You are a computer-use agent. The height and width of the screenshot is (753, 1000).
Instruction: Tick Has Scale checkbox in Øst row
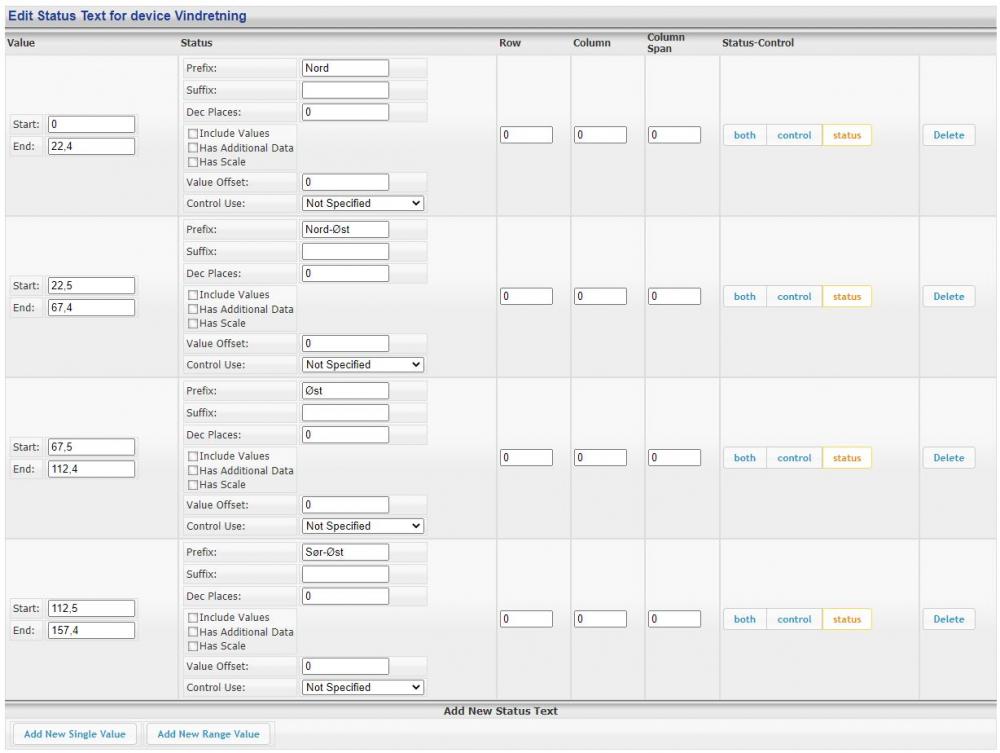coord(192,485)
